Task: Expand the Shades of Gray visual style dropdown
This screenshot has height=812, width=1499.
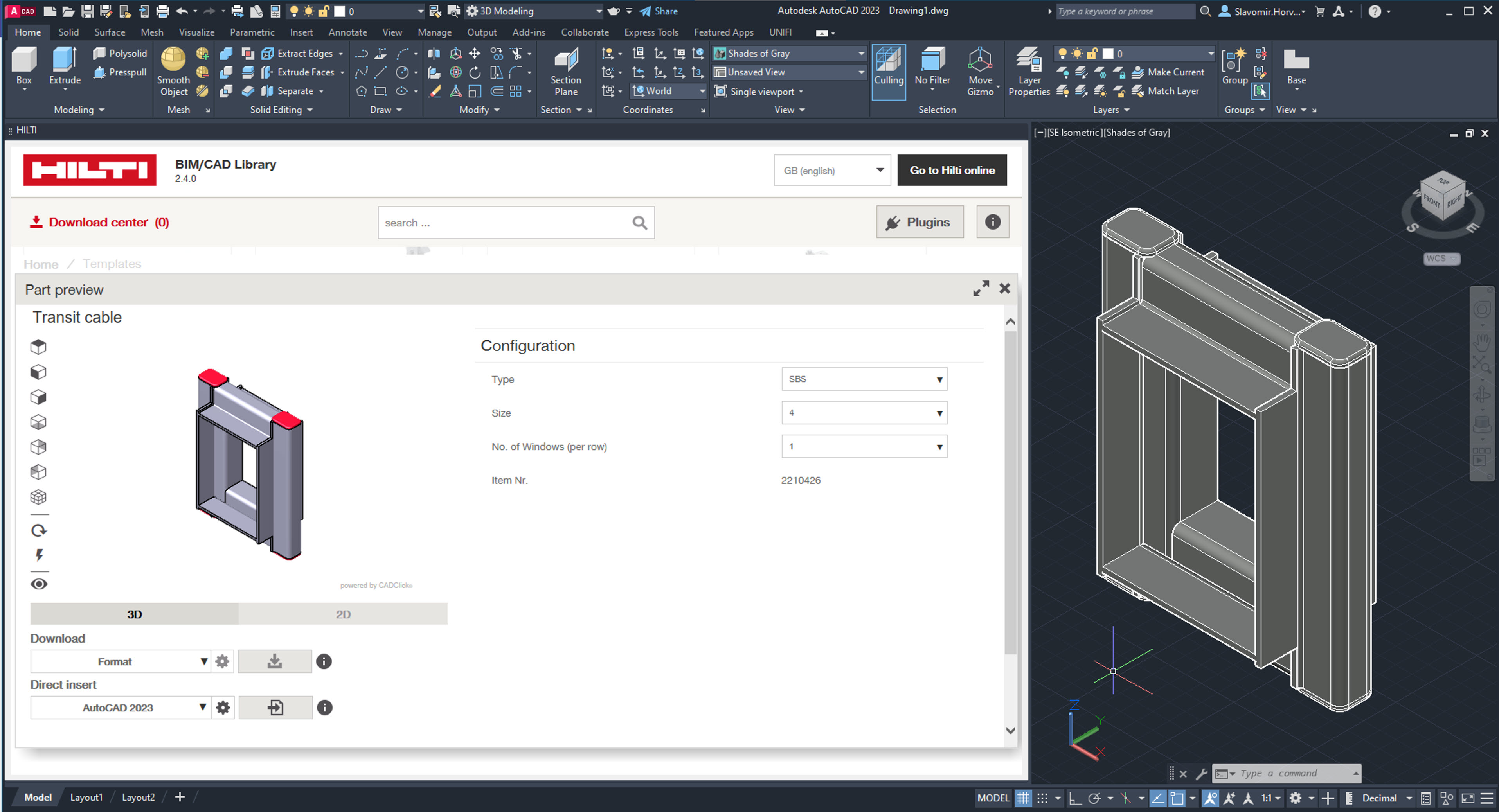Action: [861, 54]
